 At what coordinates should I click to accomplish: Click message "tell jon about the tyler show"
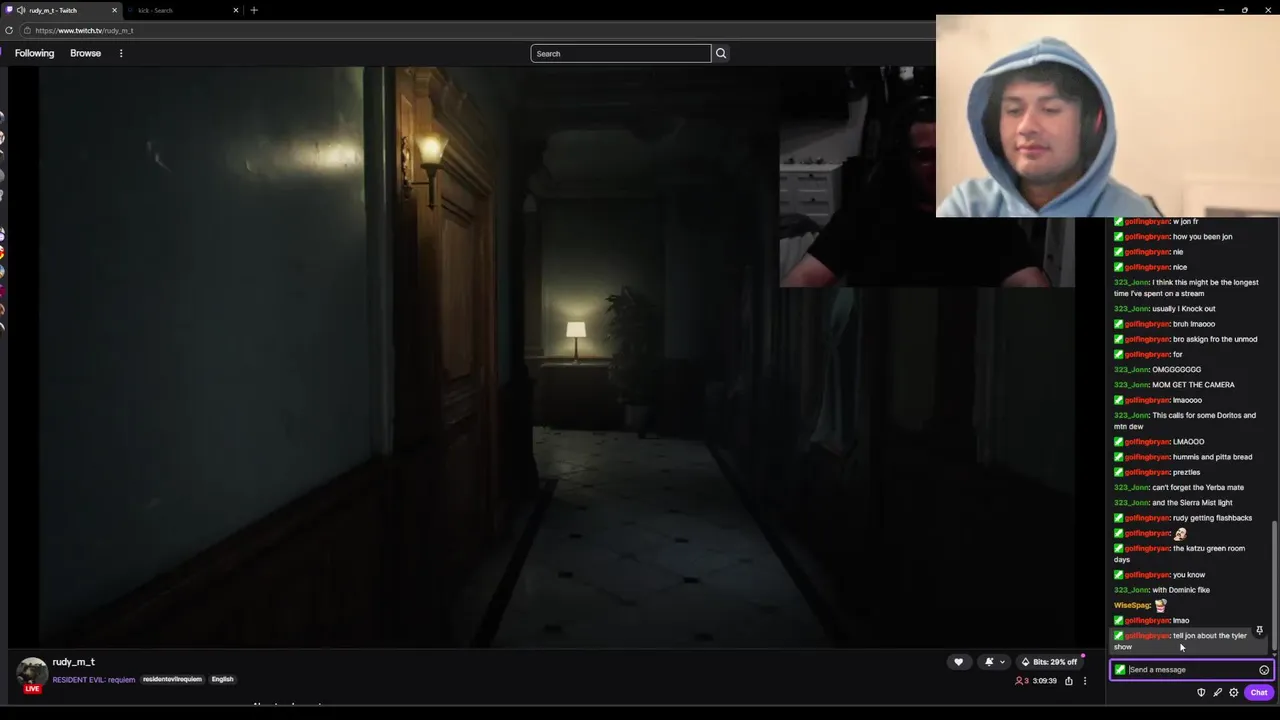(1180, 641)
